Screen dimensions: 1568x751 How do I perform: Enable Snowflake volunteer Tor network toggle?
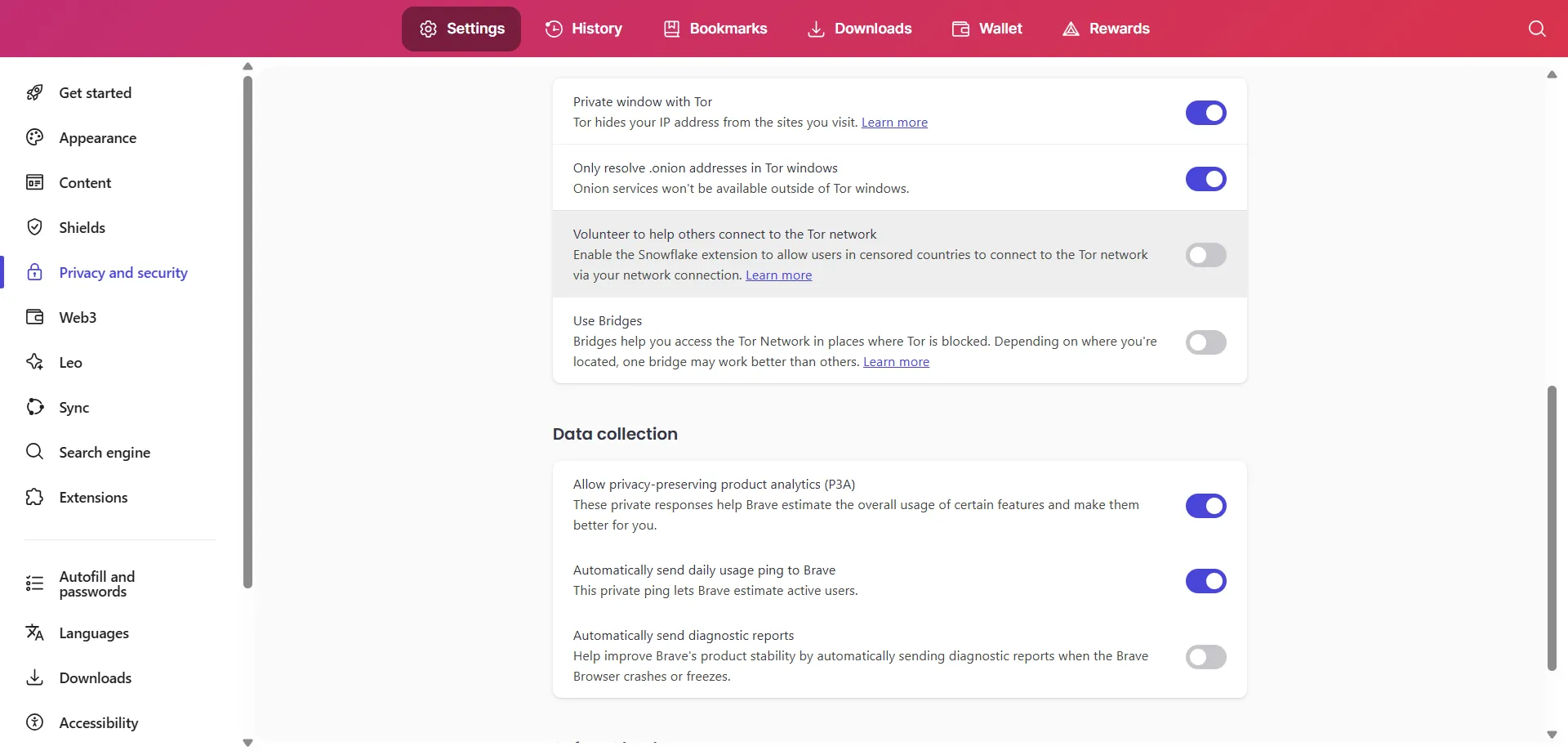click(1205, 255)
